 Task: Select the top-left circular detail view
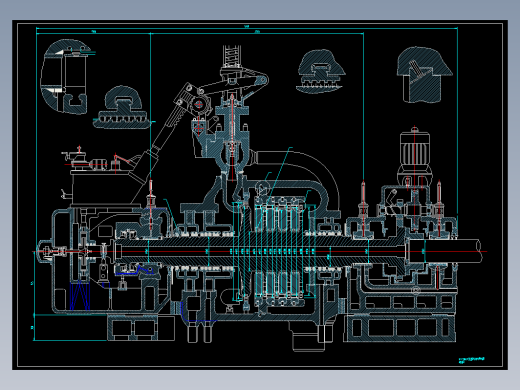click(65, 77)
